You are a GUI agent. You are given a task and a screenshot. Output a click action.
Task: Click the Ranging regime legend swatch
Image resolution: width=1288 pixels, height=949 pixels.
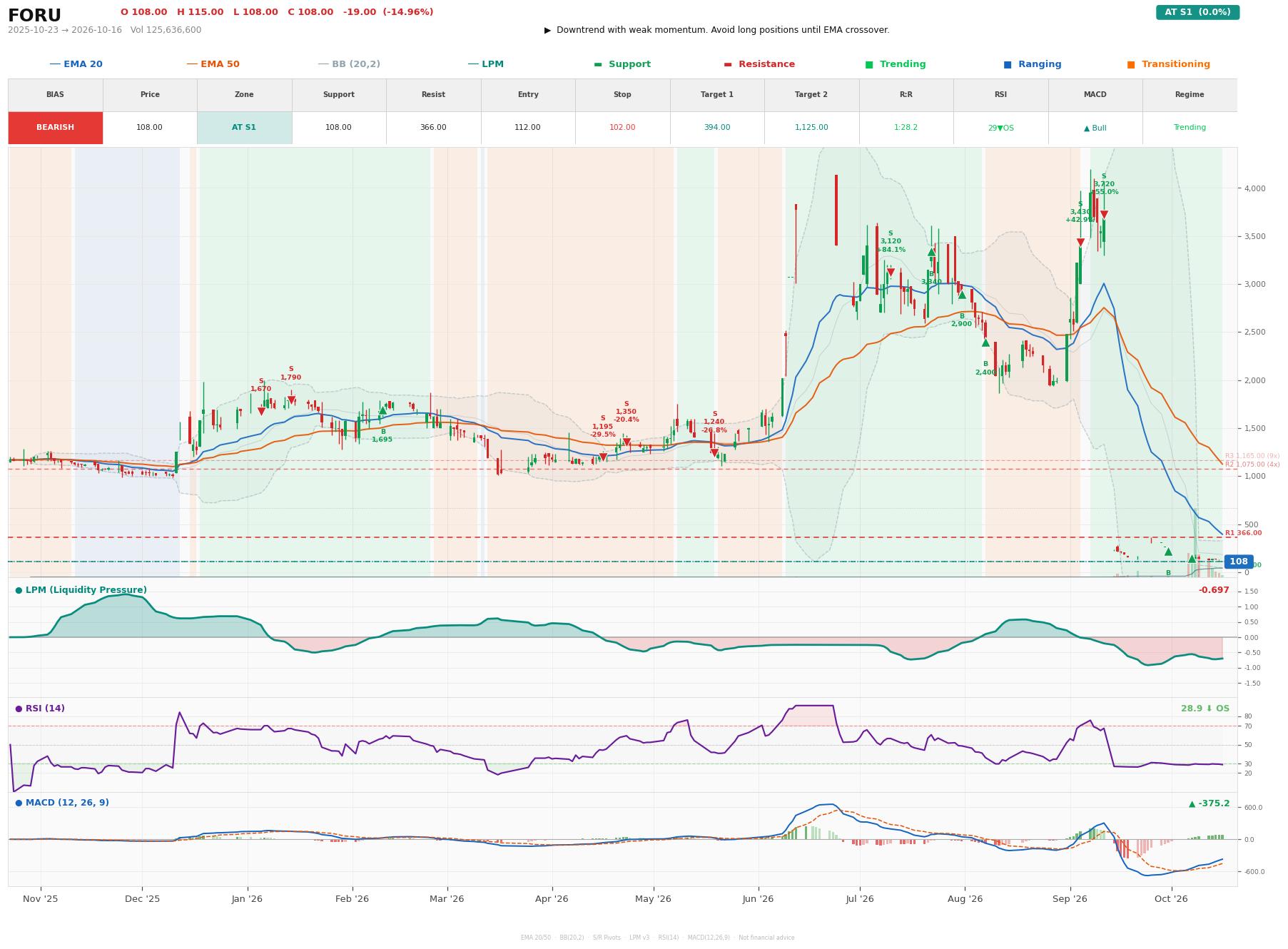1008,64
